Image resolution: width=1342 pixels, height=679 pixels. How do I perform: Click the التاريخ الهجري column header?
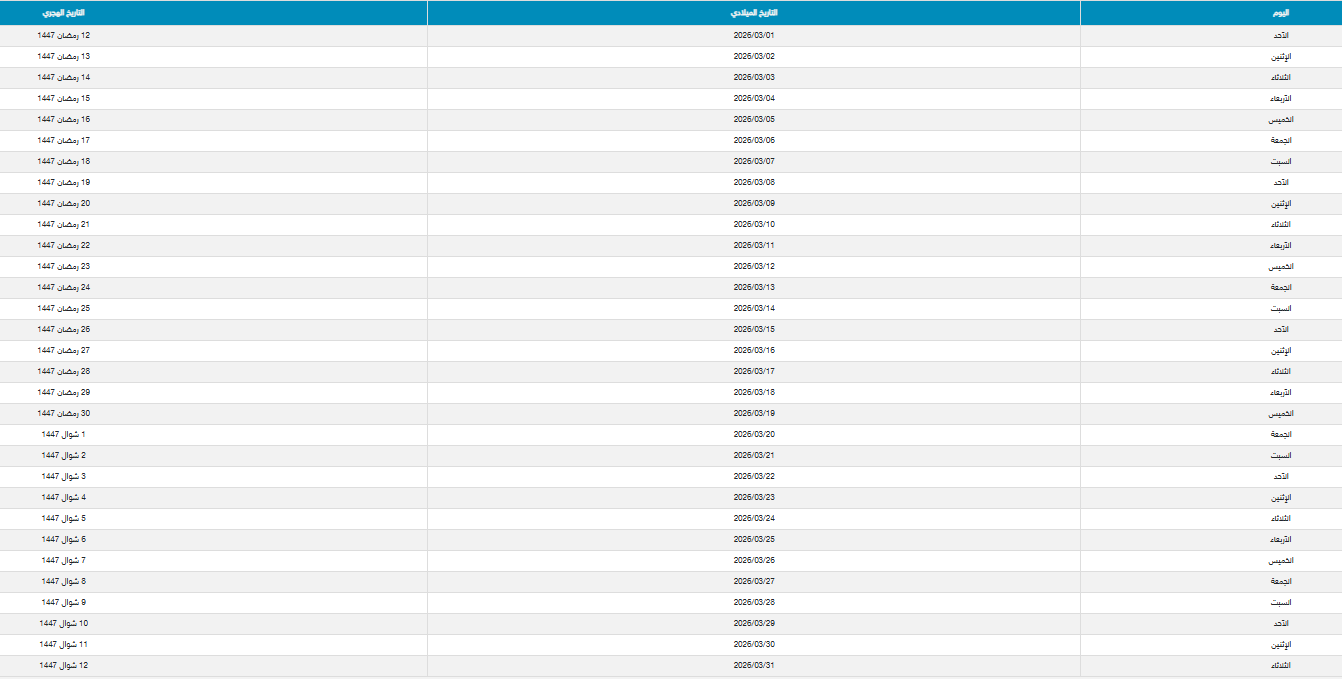click(x=64, y=13)
